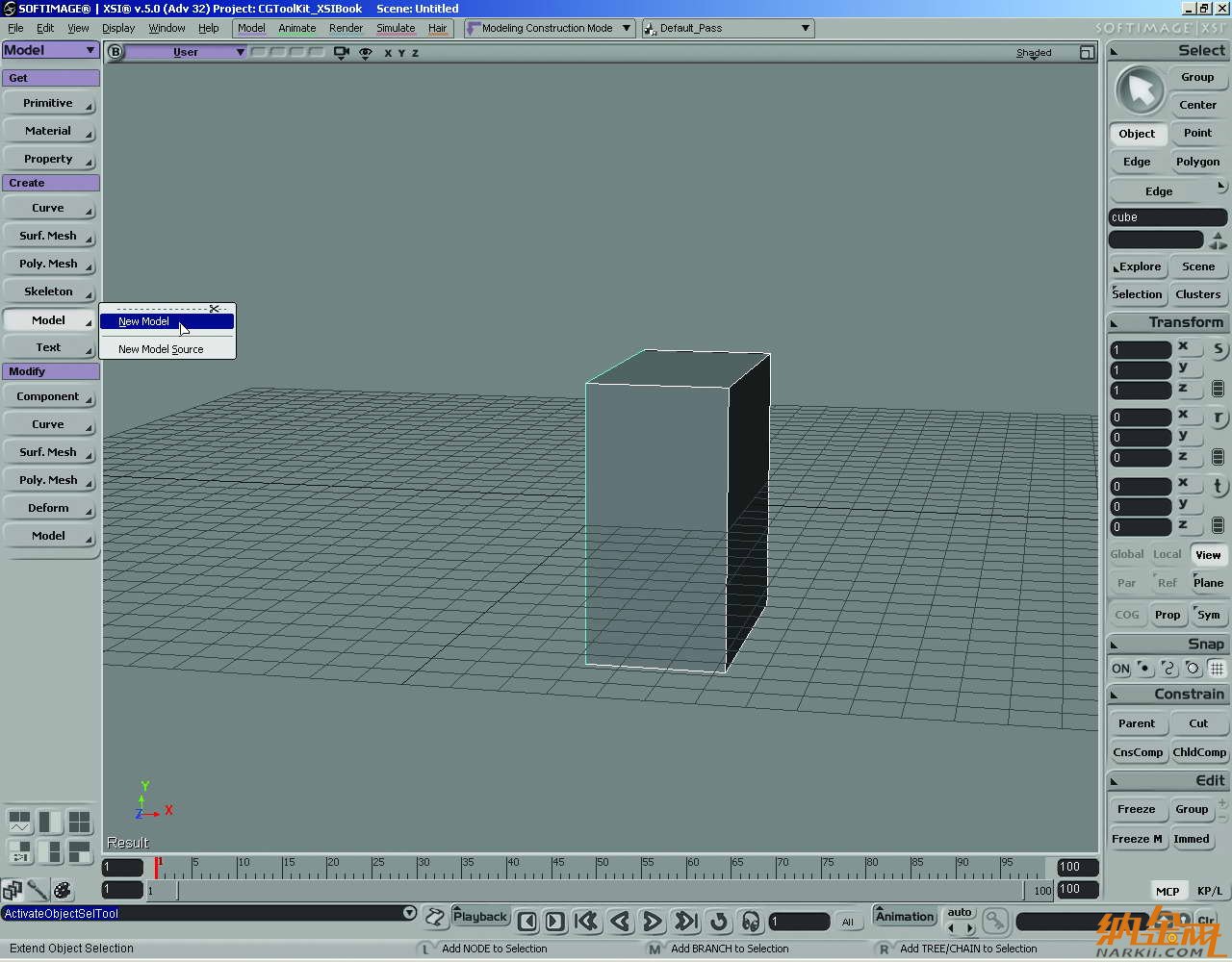Activate the Translate (t) transform tool

[1219, 486]
